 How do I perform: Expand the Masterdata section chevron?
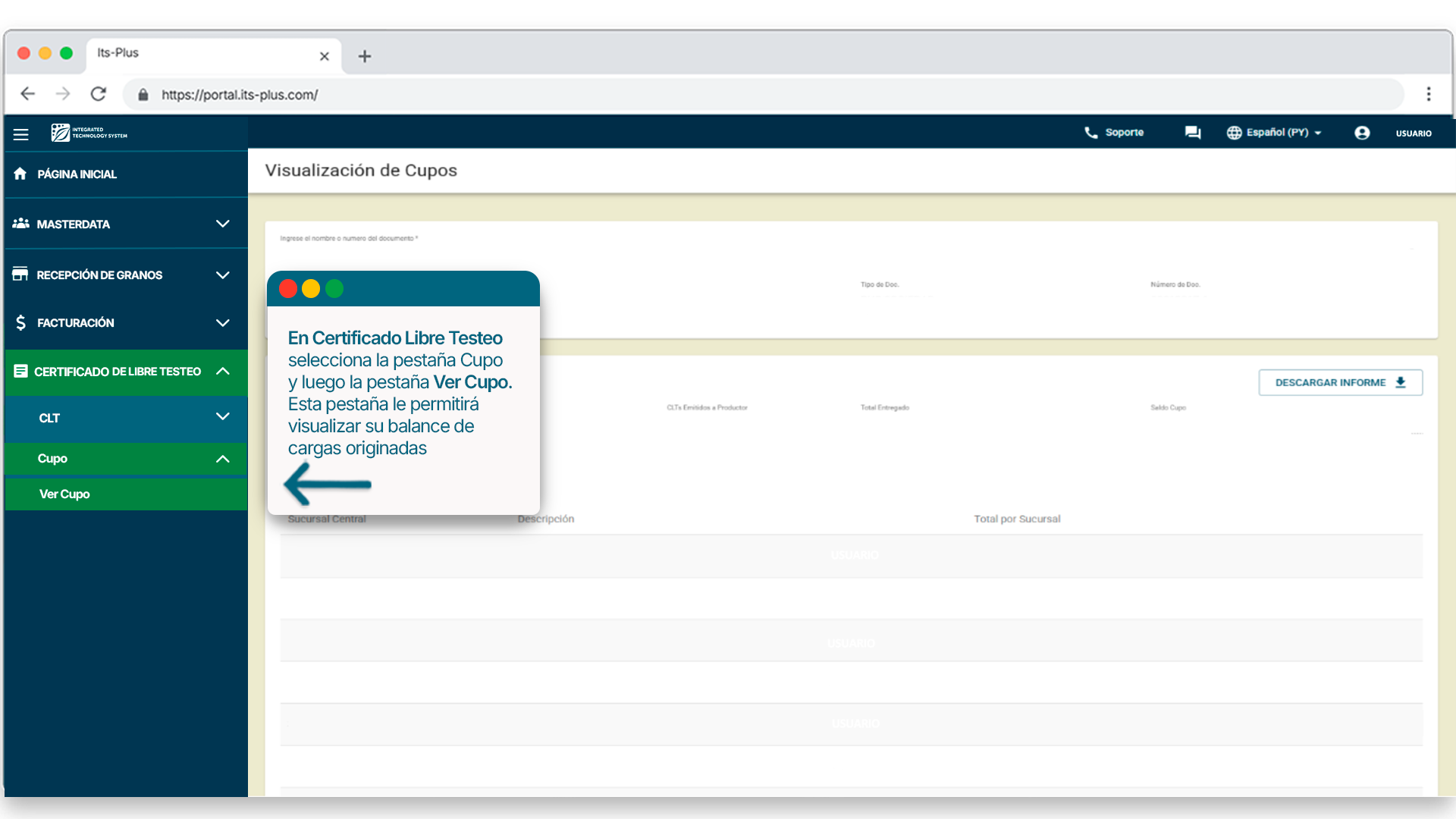(x=222, y=224)
